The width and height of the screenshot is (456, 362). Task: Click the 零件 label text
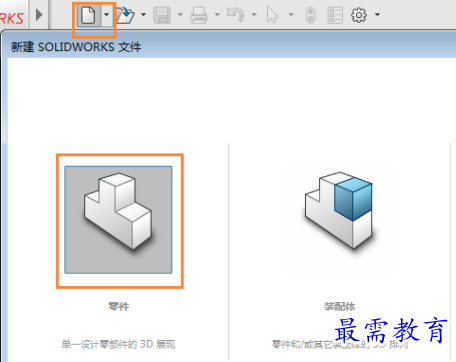[119, 306]
